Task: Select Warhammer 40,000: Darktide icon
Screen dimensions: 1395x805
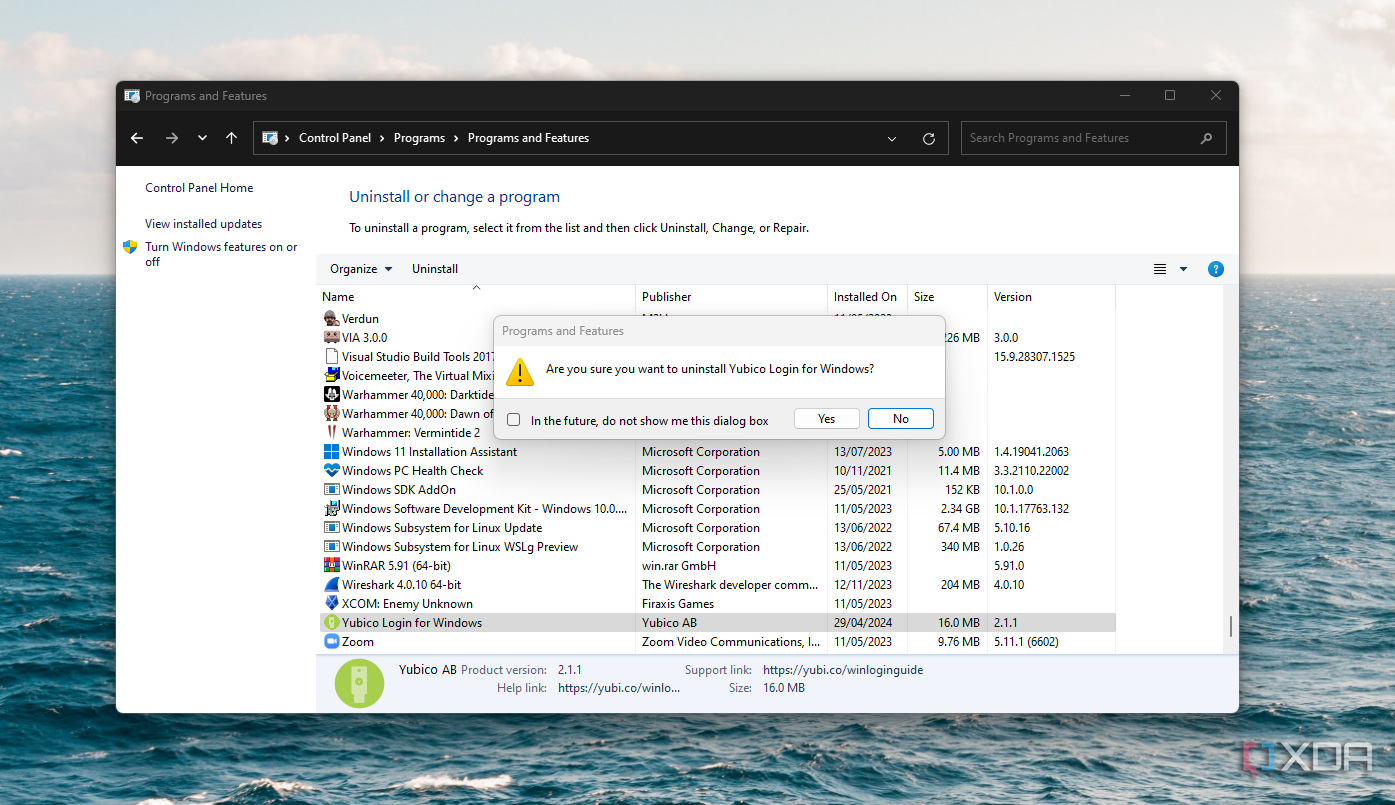Action: coord(332,395)
